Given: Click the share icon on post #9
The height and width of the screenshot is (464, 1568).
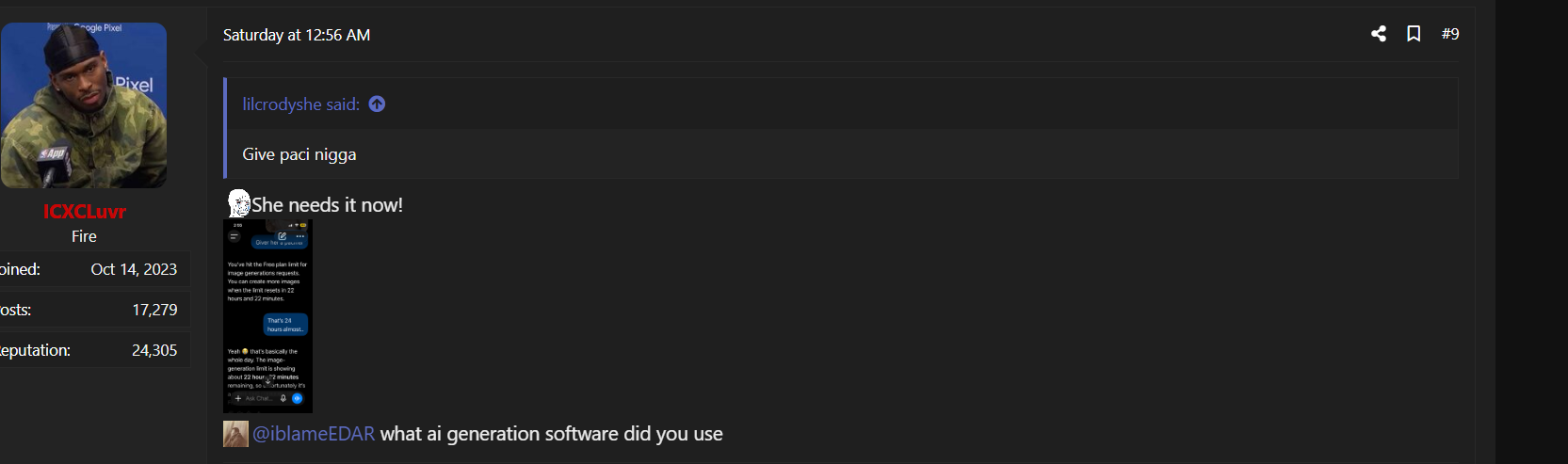Looking at the screenshot, I should pyautogui.click(x=1379, y=34).
